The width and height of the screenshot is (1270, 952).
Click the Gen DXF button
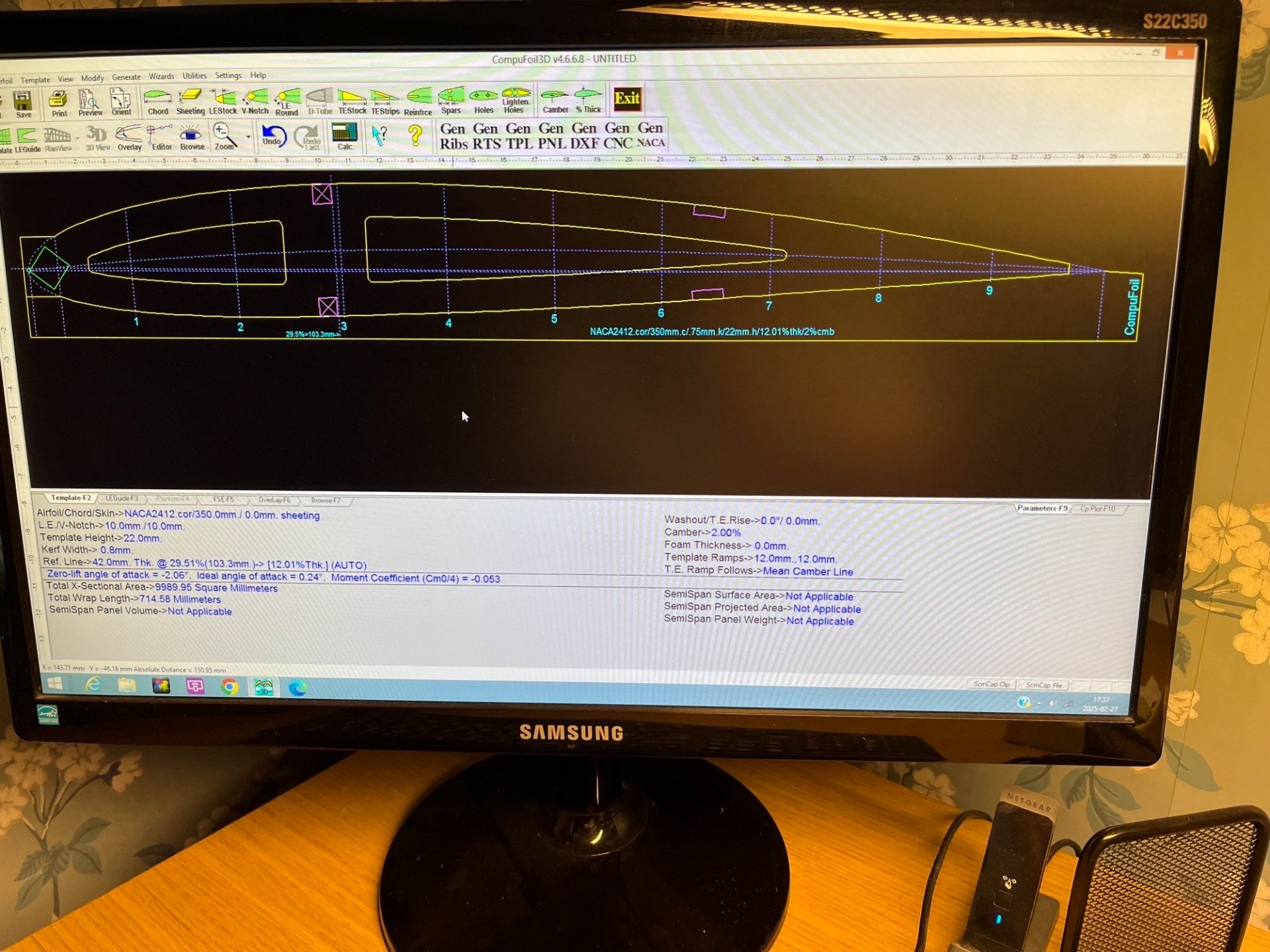584,136
